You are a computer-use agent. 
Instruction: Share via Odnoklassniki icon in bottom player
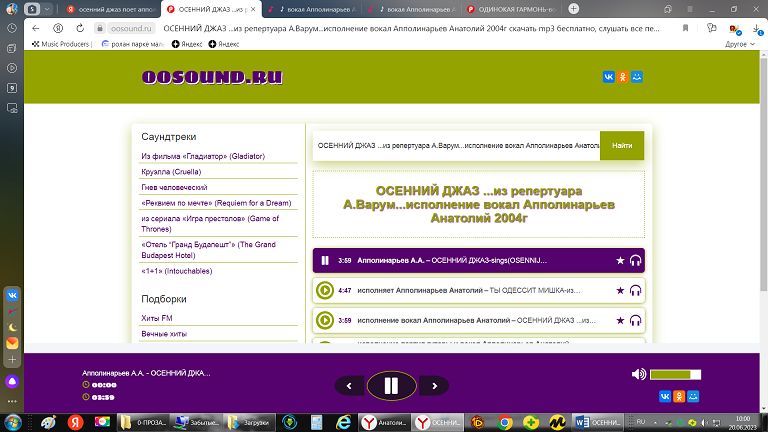click(x=679, y=396)
